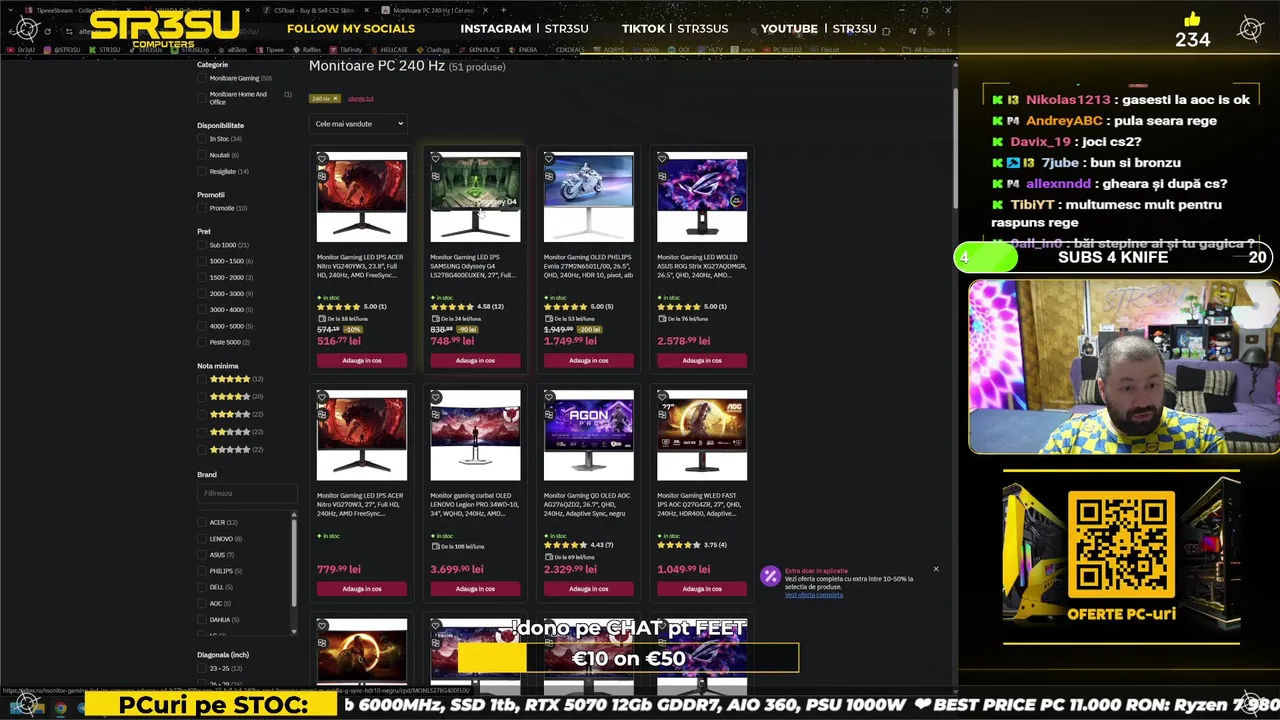The width and height of the screenshot is (1280, 720).
Task: Add the Samsung Odyssey G4 to cart
Action: (x=475, y=360)
